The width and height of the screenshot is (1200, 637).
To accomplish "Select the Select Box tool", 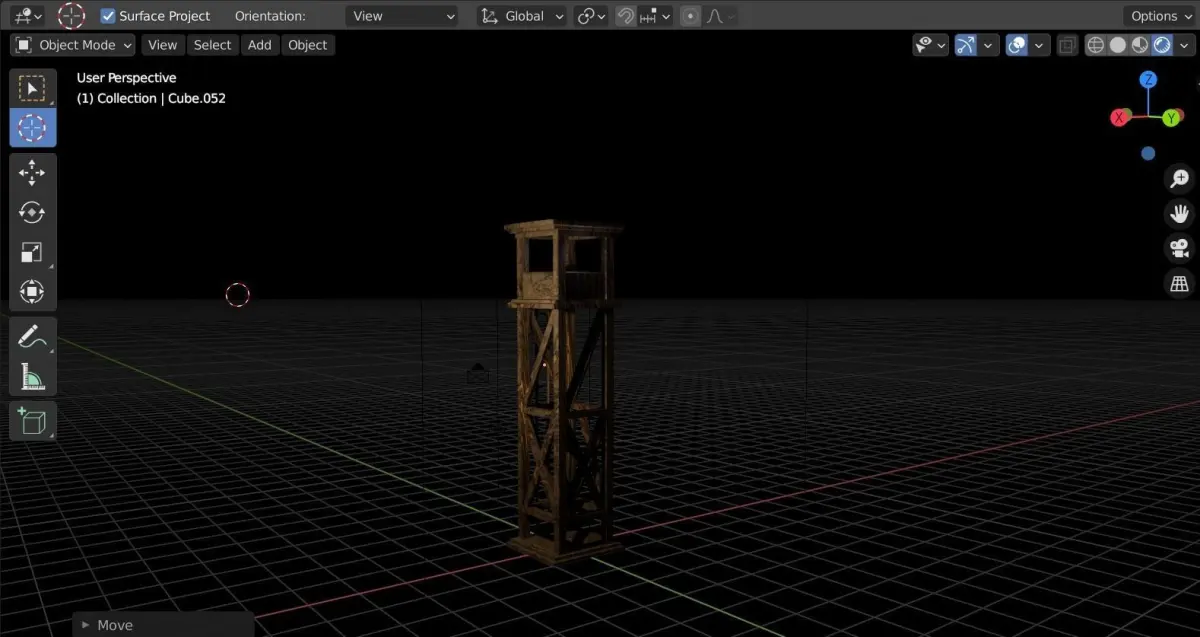I will pos(33,89).
